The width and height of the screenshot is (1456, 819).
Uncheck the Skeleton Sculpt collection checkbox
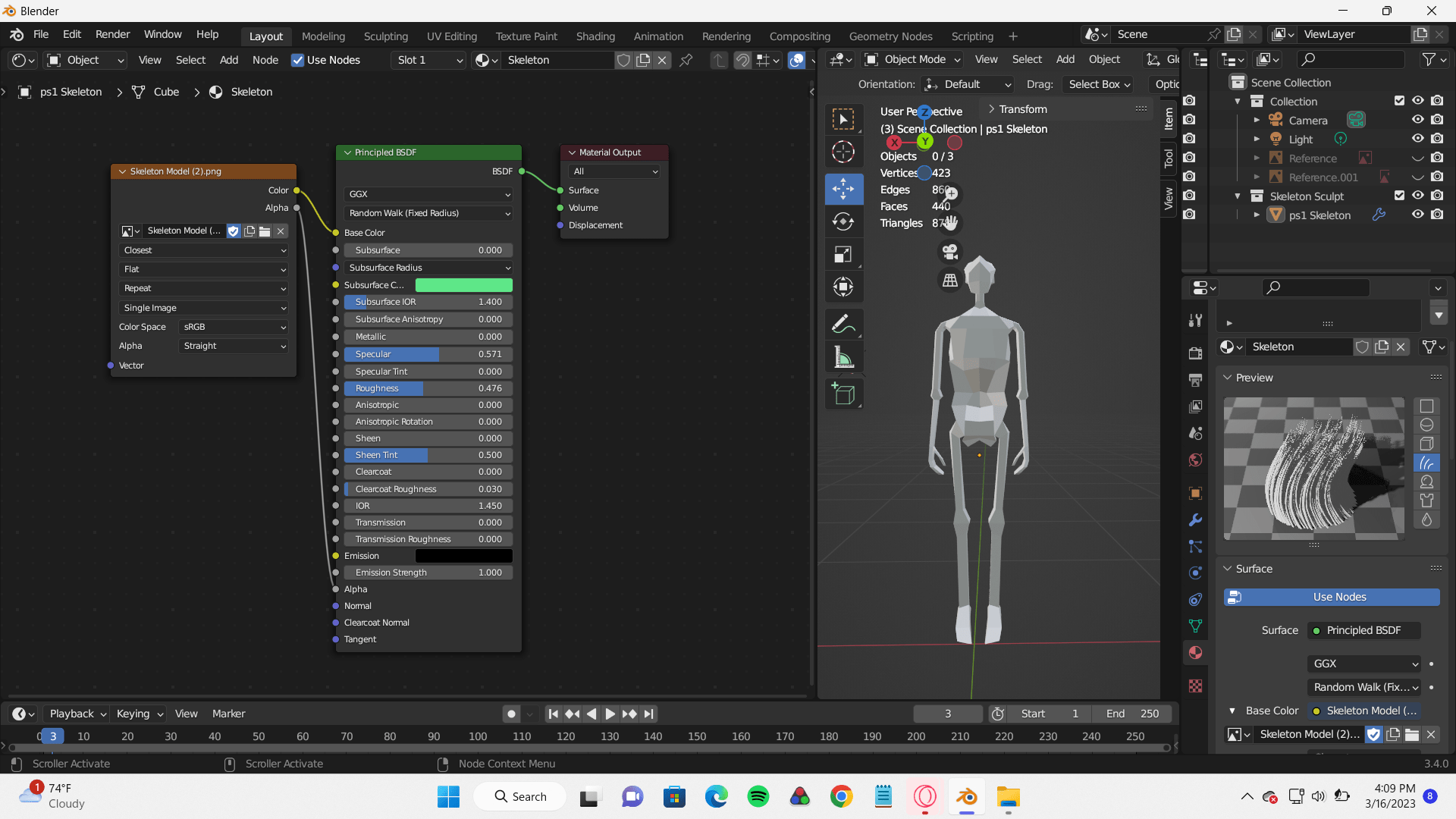tap(1400, 196)
